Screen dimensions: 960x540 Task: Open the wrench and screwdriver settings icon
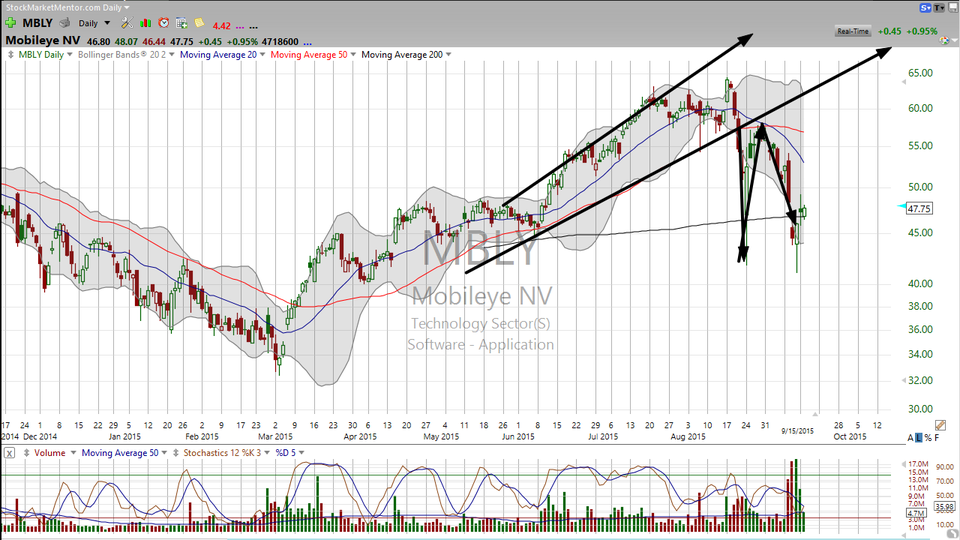coord(127,23)
